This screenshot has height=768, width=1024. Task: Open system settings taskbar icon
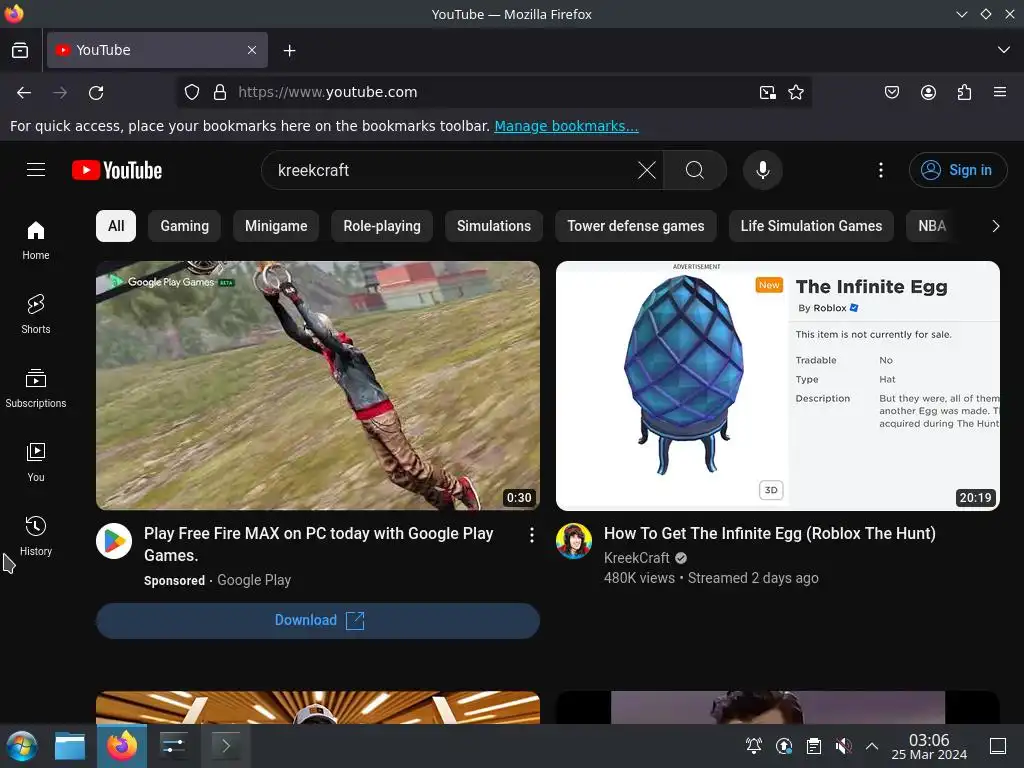pyautogui.click(x=174, y=746)
